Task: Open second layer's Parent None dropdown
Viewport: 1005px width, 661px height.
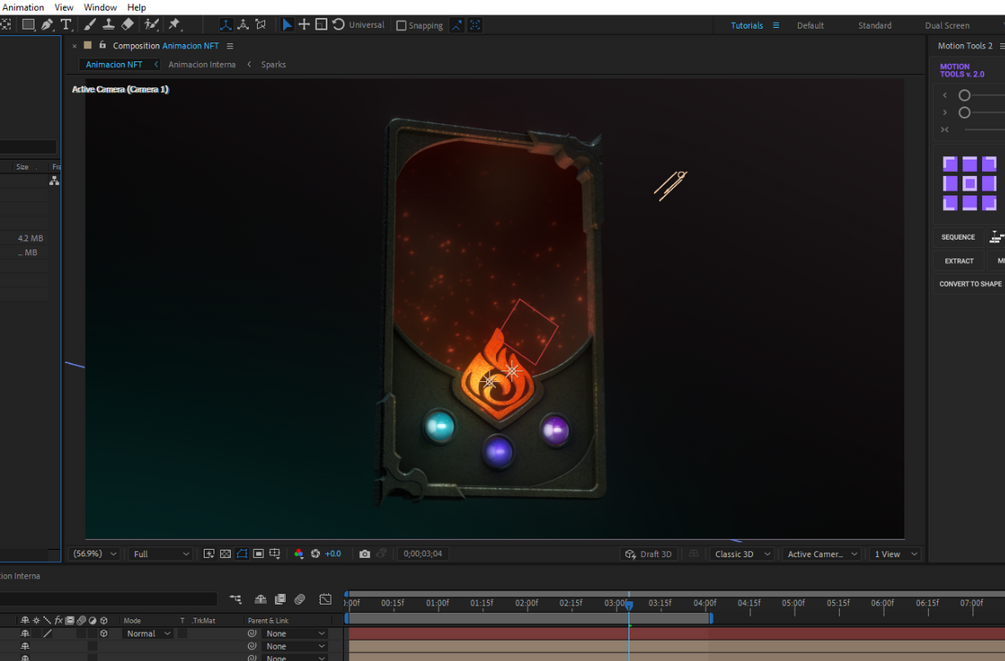Action: tap(295, 646)
